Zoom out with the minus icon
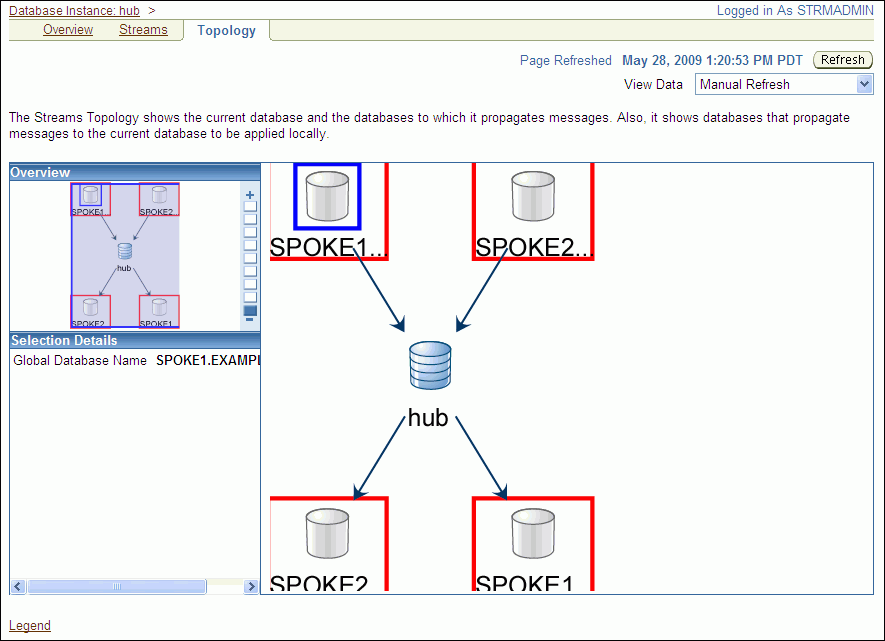 coord(250,320)
